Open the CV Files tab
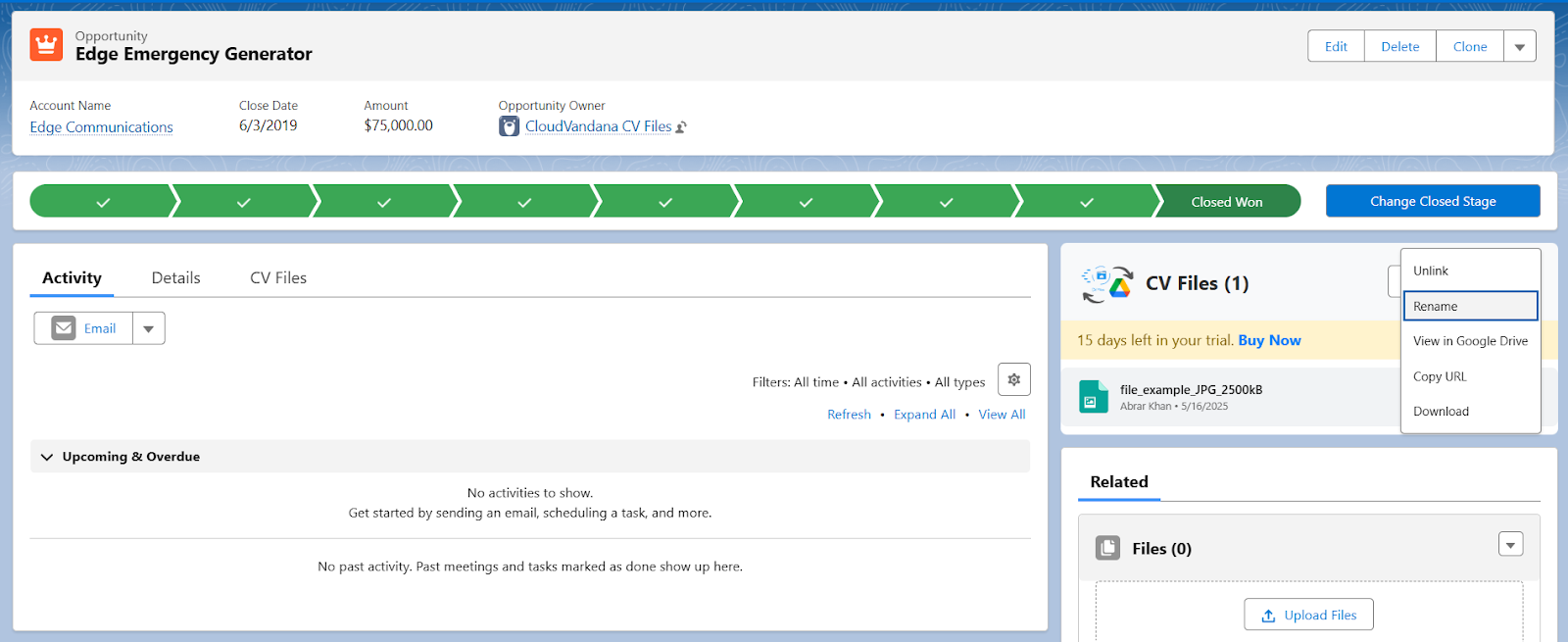This screenshot has height=642, width=1568. 278,278
